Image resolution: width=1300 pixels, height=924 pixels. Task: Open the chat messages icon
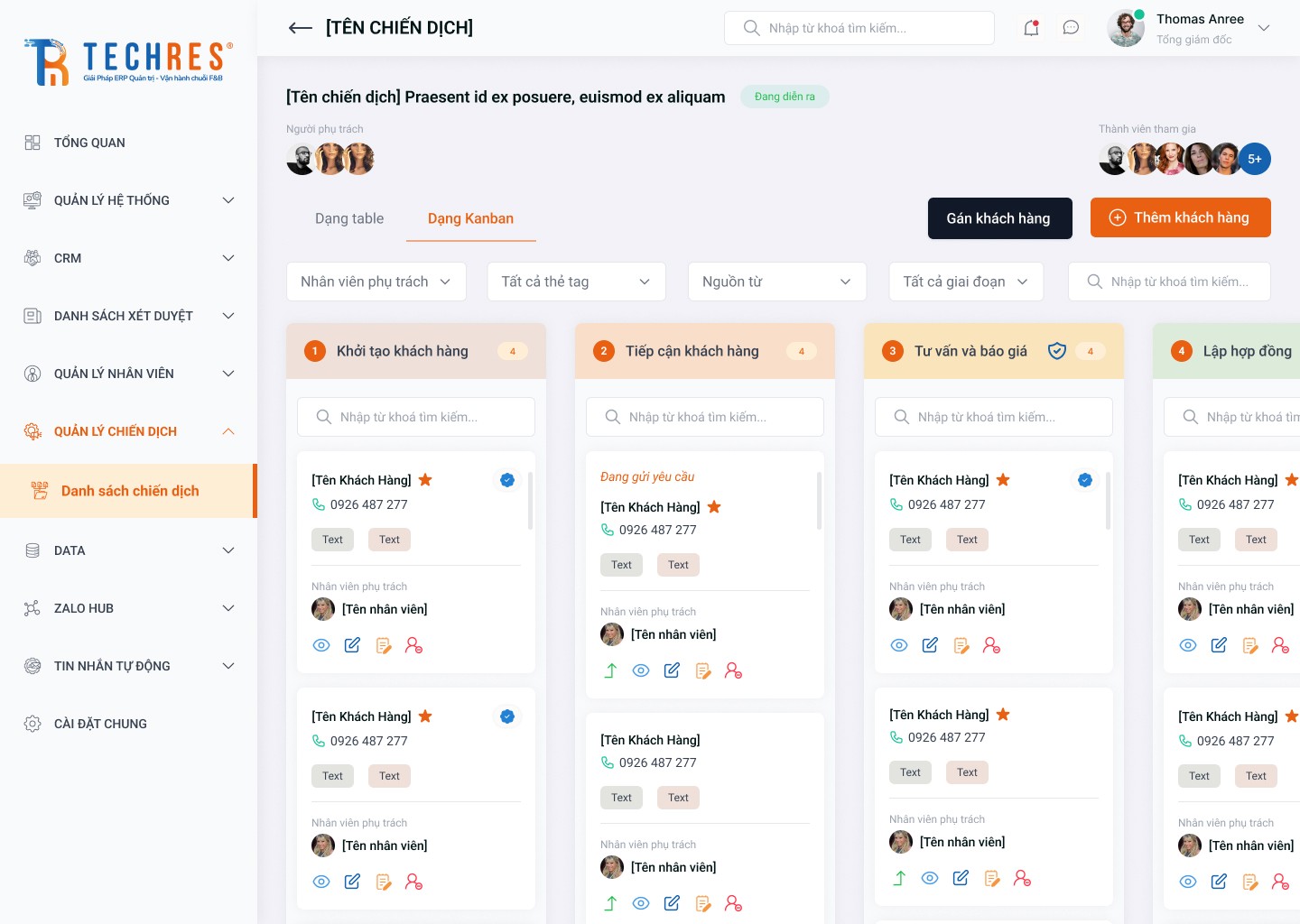tap(1071, 28)
